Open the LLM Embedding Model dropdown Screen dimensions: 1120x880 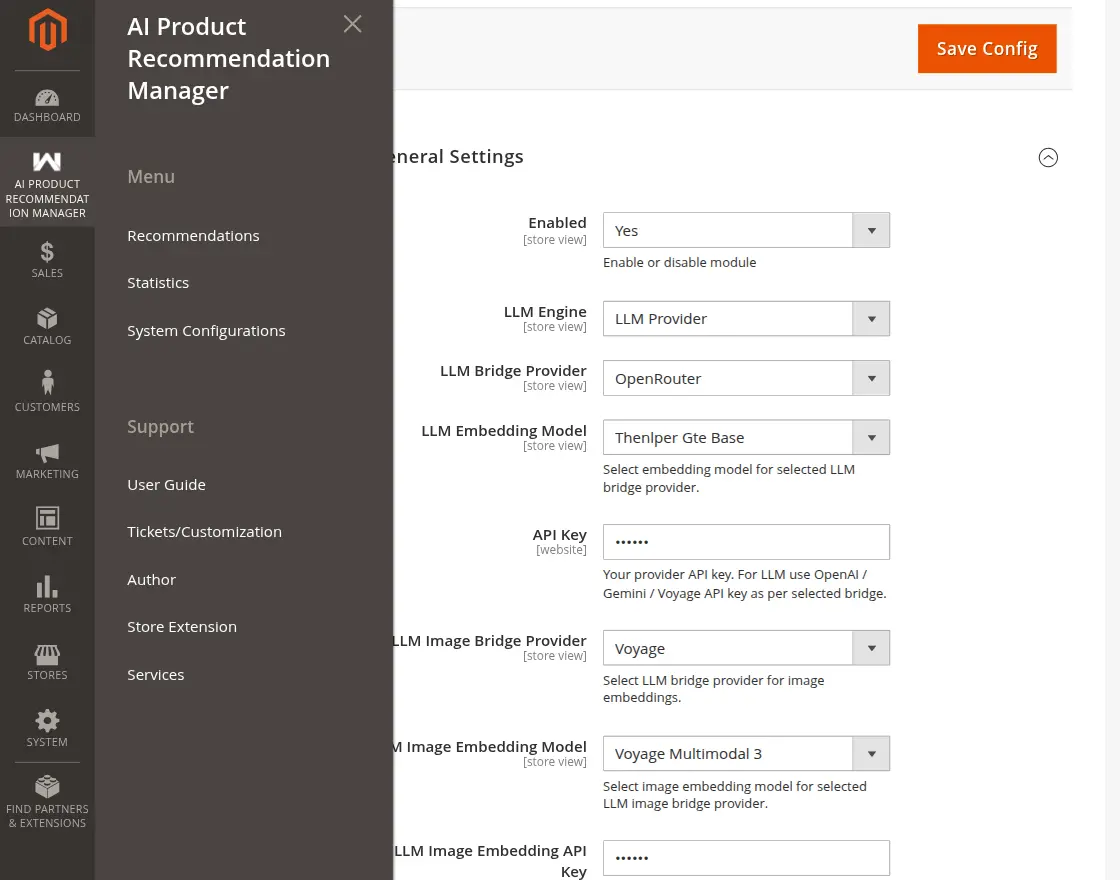[x=746, y=438]
